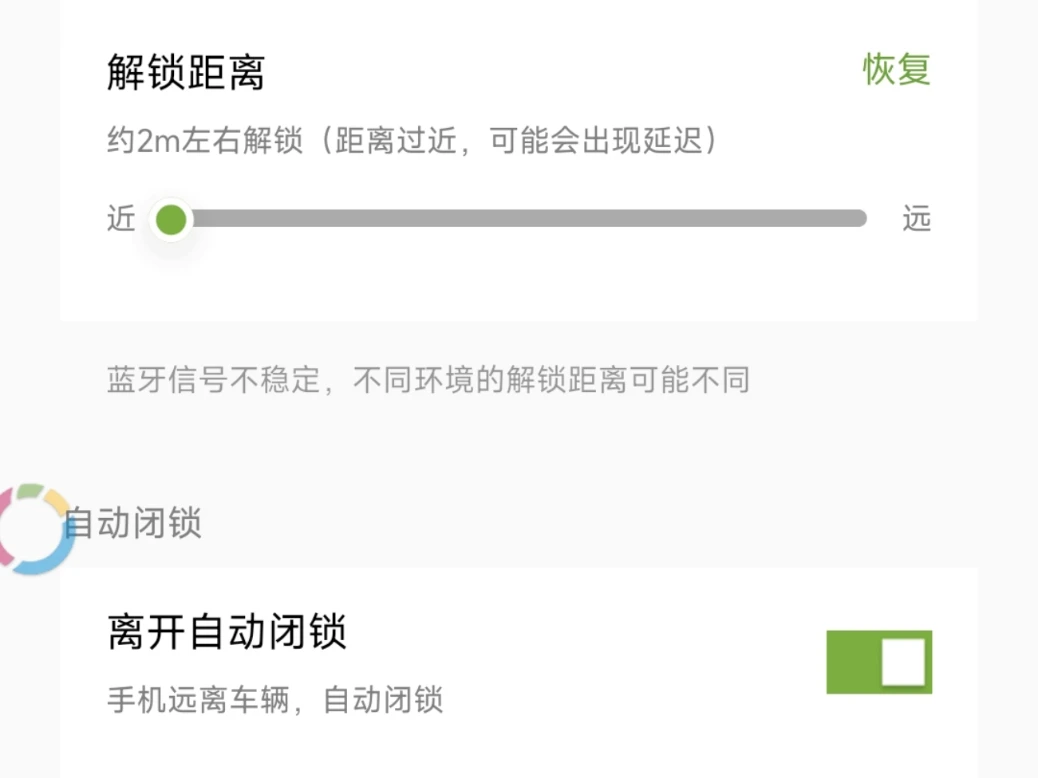The width and height of the screenshot is (1038, 778).
Task: Click the white knob of the auto-lock switch
Action: [x=903, y=662]
